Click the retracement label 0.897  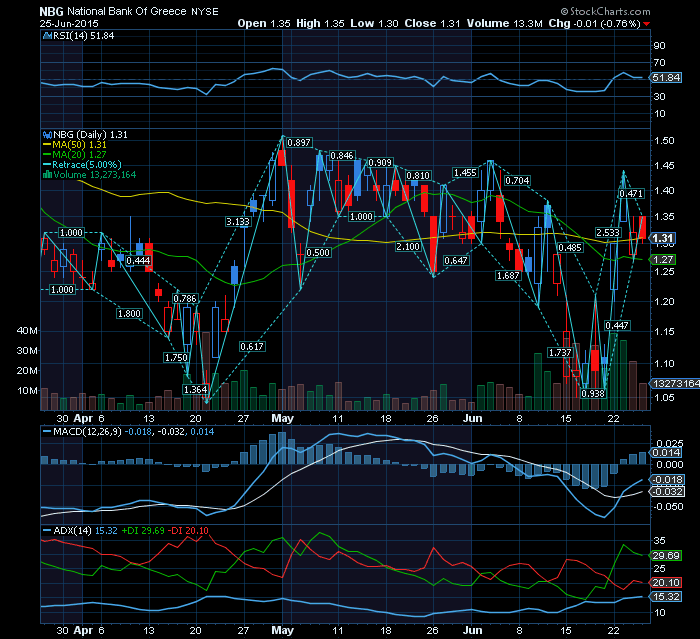point(299,142)
